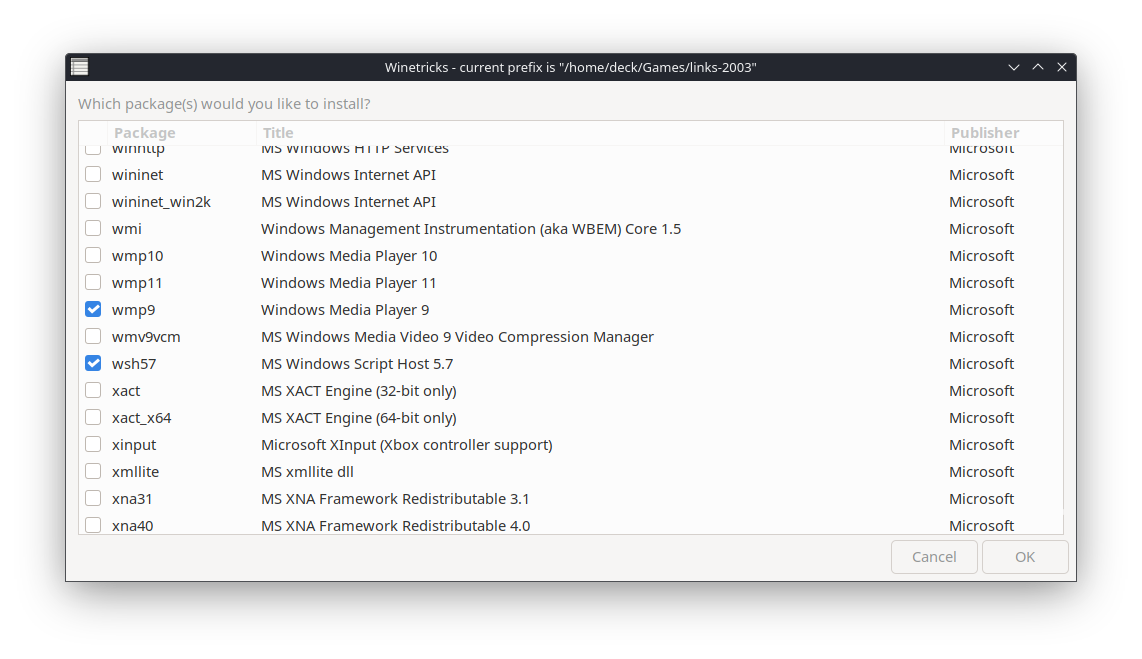Image resolution: width=1142 pixels, height=659 pixels.
Task: Check the xact_x64 checkbox
Action: click(93, 417)
